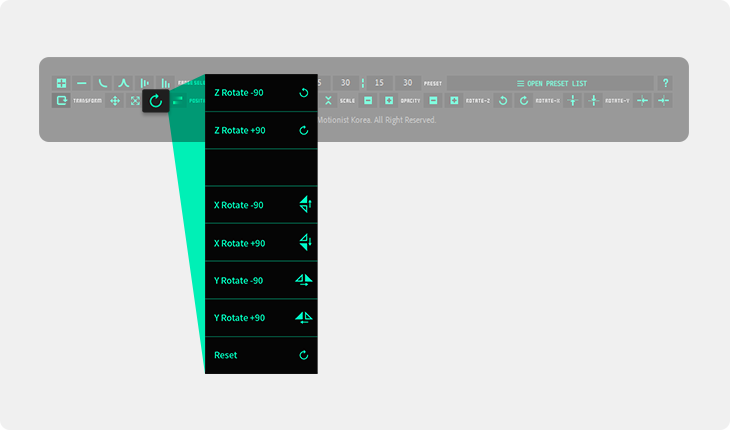Click the rectangle arrow icon beside Transform

point(61,101)
